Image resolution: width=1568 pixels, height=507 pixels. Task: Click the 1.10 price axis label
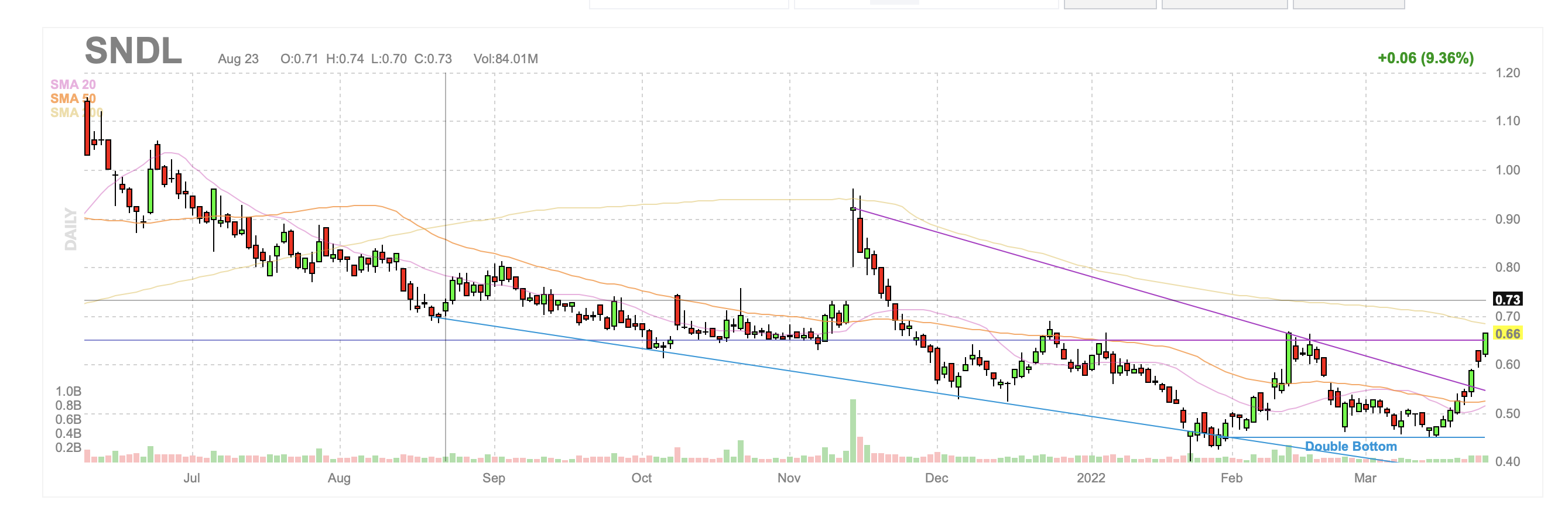(x=1507, y=121)
